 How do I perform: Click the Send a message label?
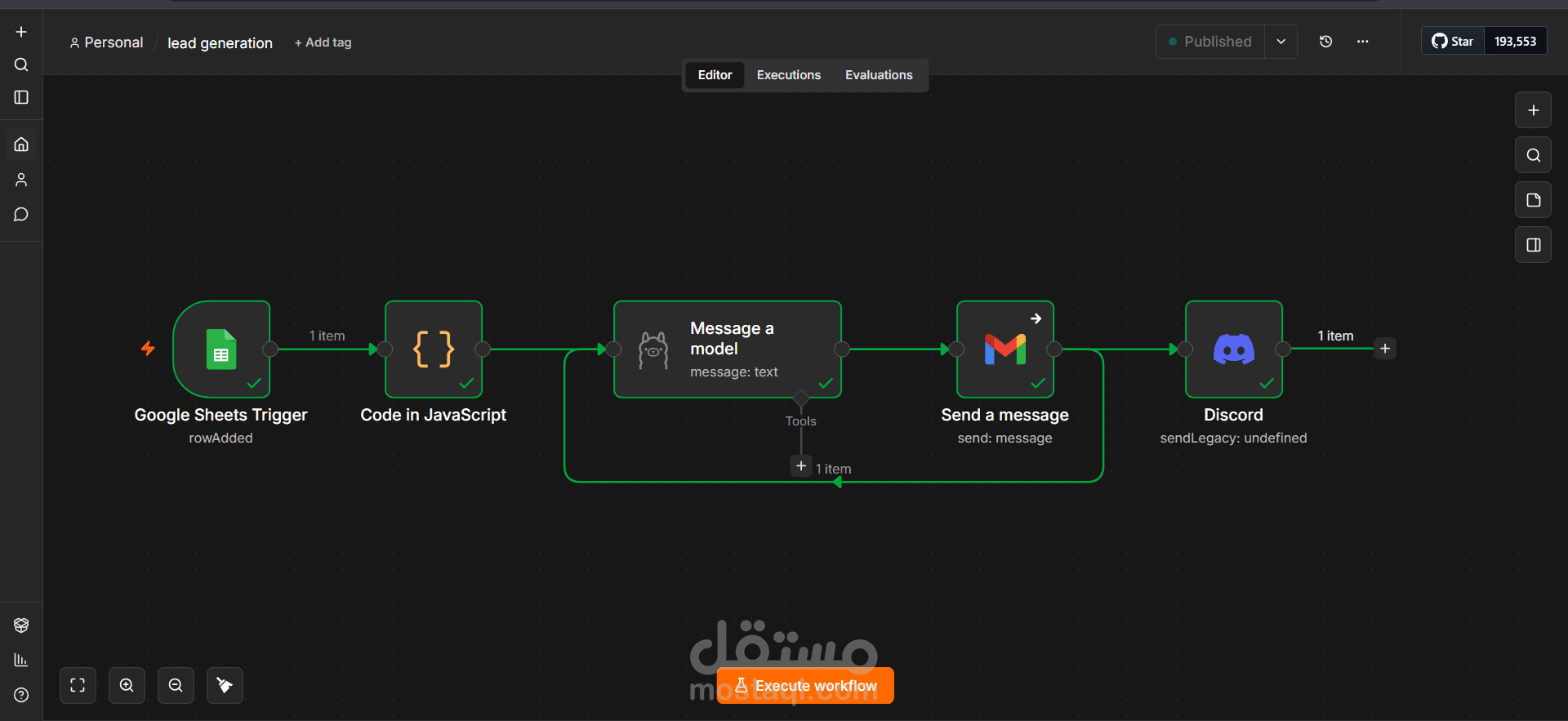1005,415
